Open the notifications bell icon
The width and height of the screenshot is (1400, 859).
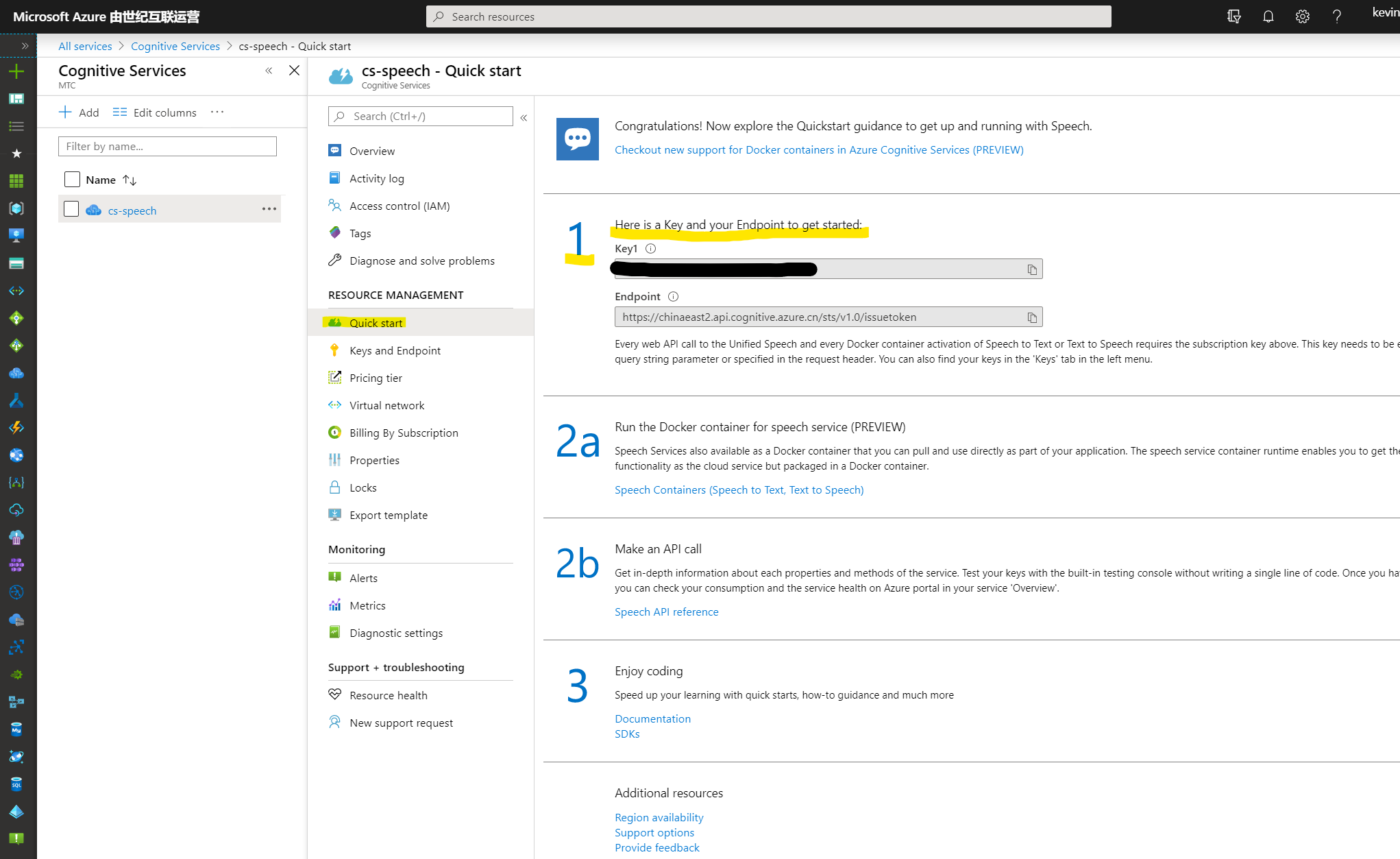[1268, 16]
